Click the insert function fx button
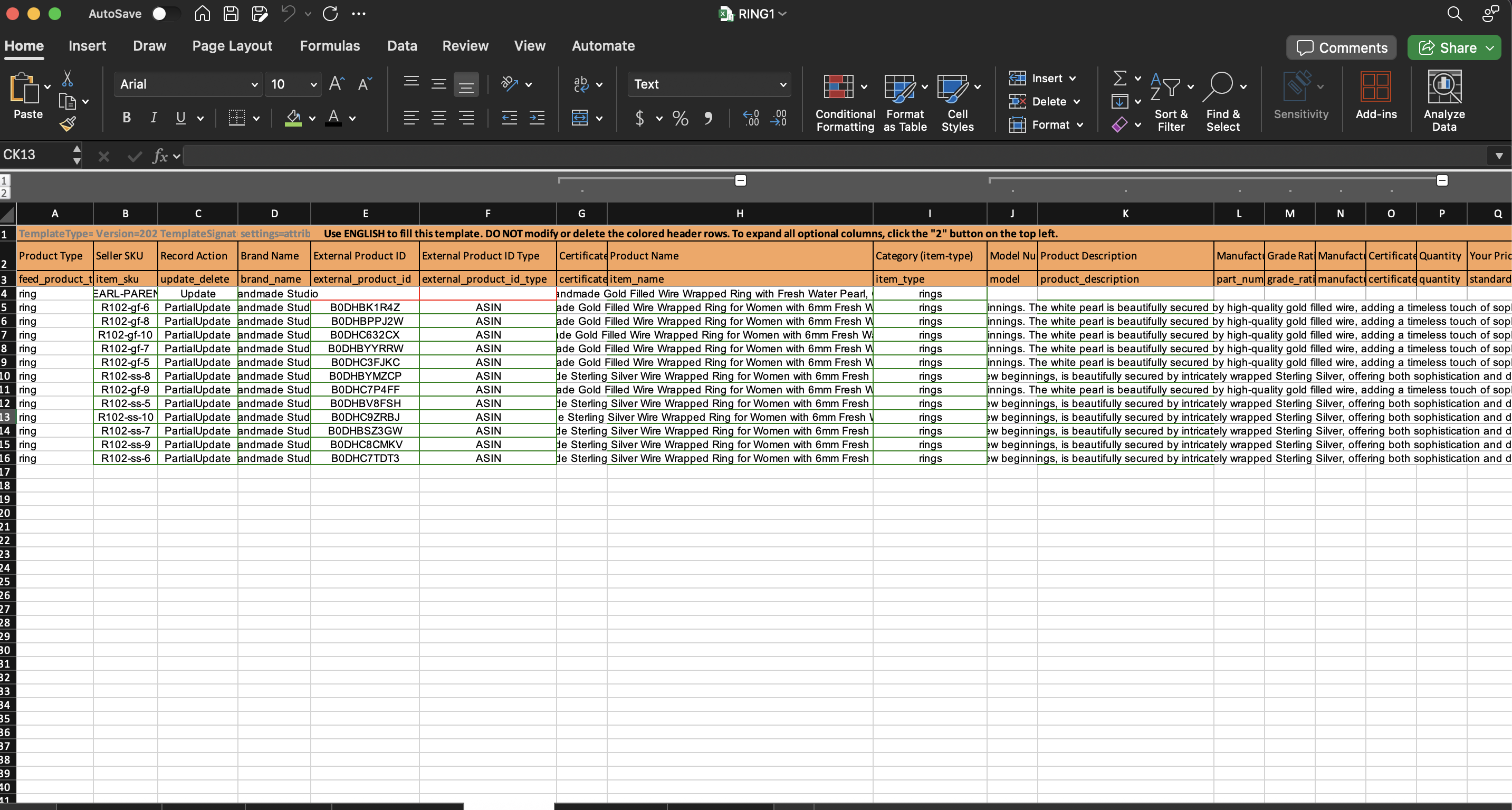 [x=160, y=156]
